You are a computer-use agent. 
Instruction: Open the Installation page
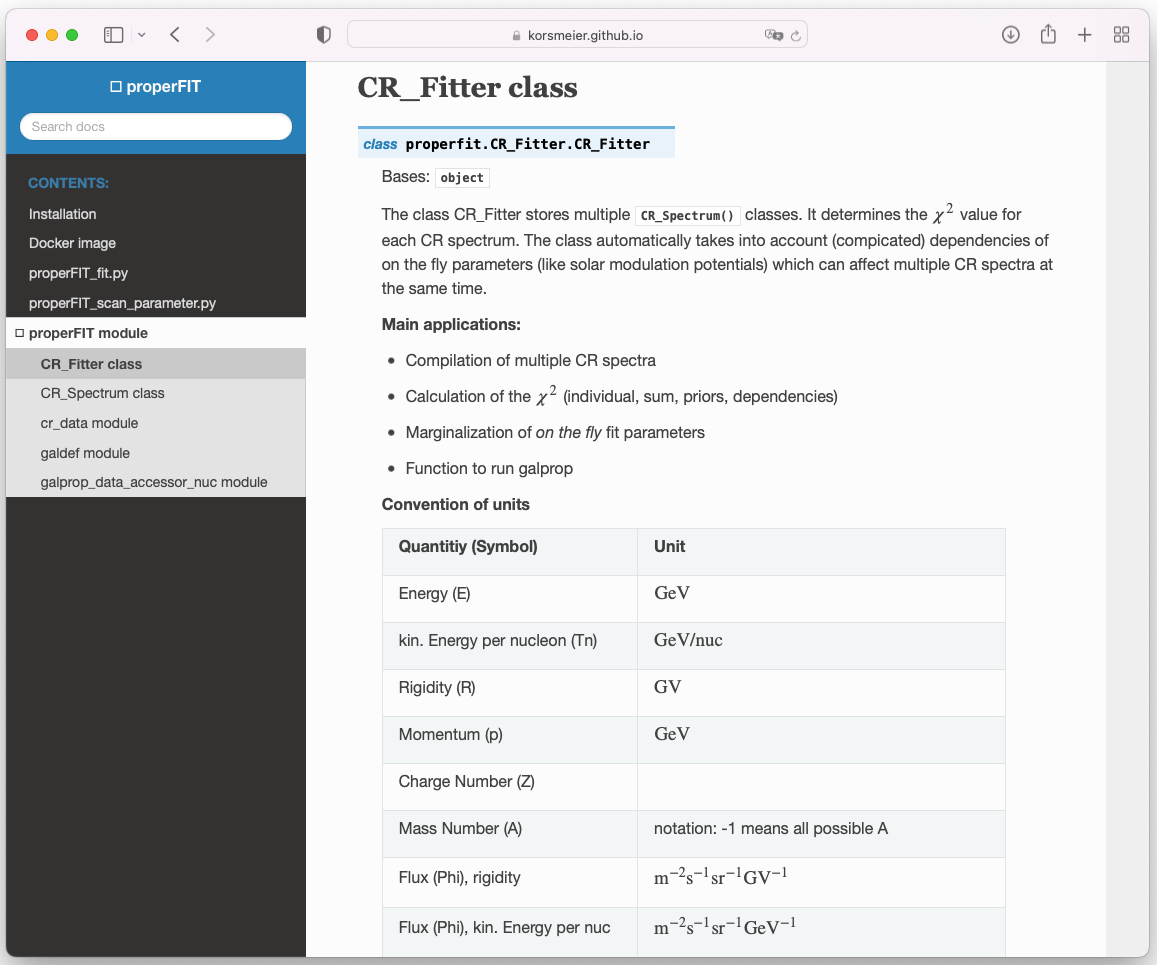[63, 214]
